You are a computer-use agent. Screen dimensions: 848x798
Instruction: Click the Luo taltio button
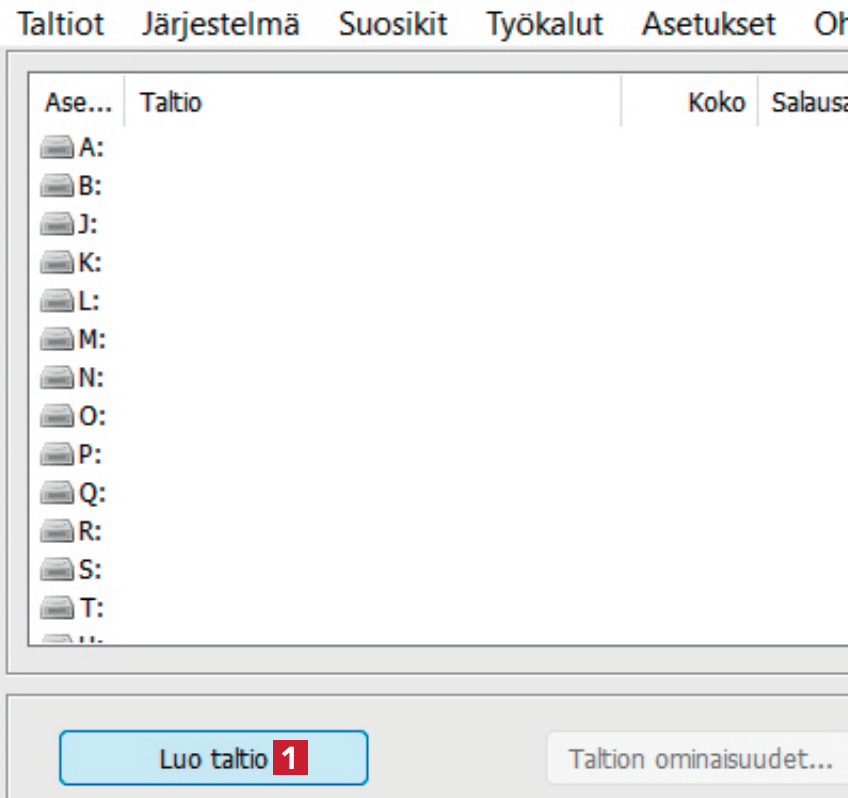(x=213, y=758)
